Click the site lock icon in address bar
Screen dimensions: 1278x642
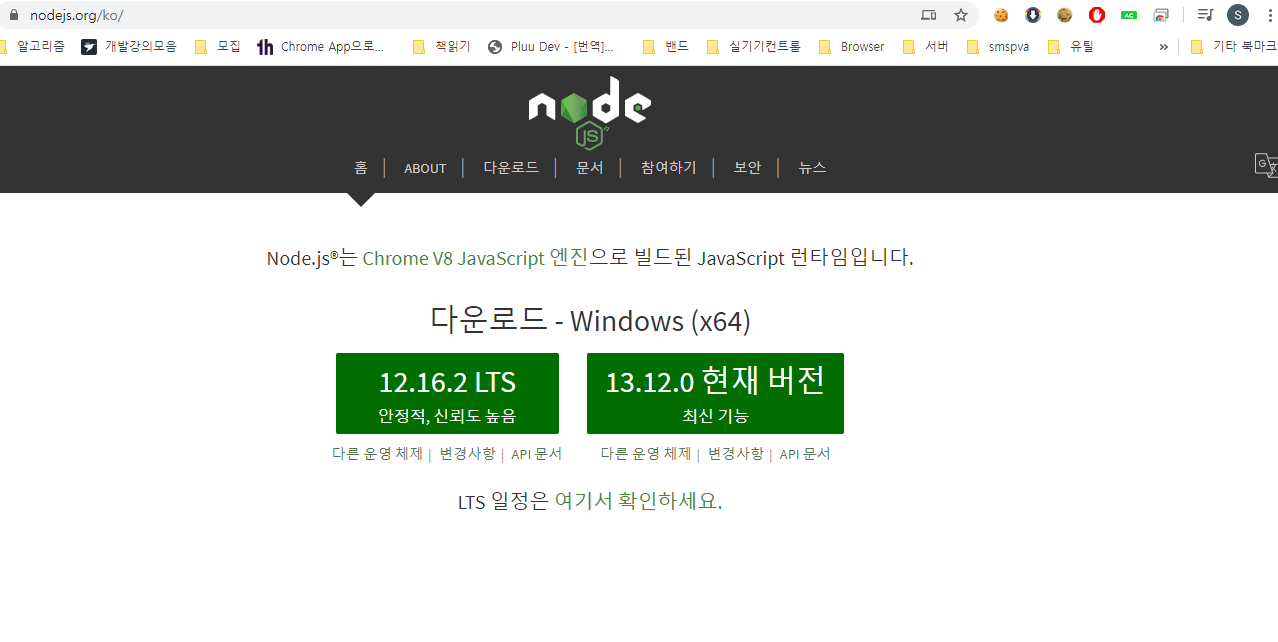pyautogui.click(x=13, y=15)
